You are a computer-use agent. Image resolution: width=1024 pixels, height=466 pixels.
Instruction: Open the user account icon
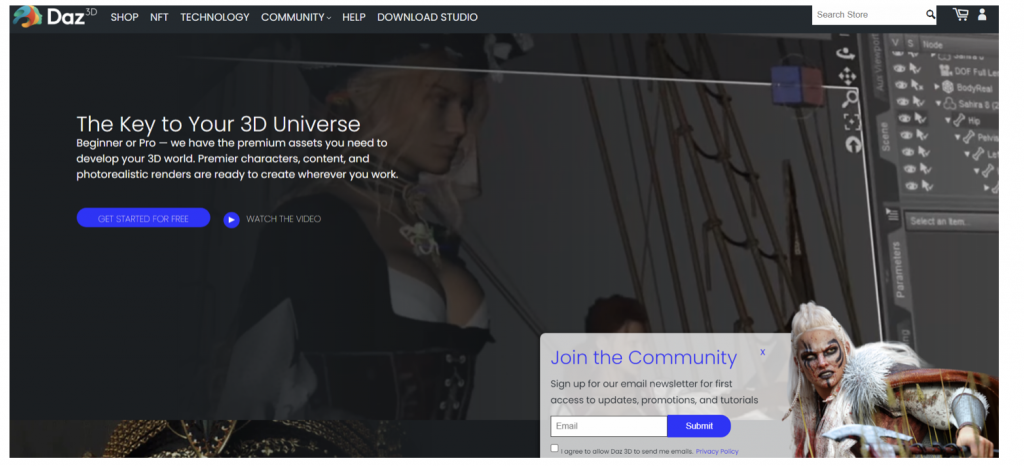point(982,14)
